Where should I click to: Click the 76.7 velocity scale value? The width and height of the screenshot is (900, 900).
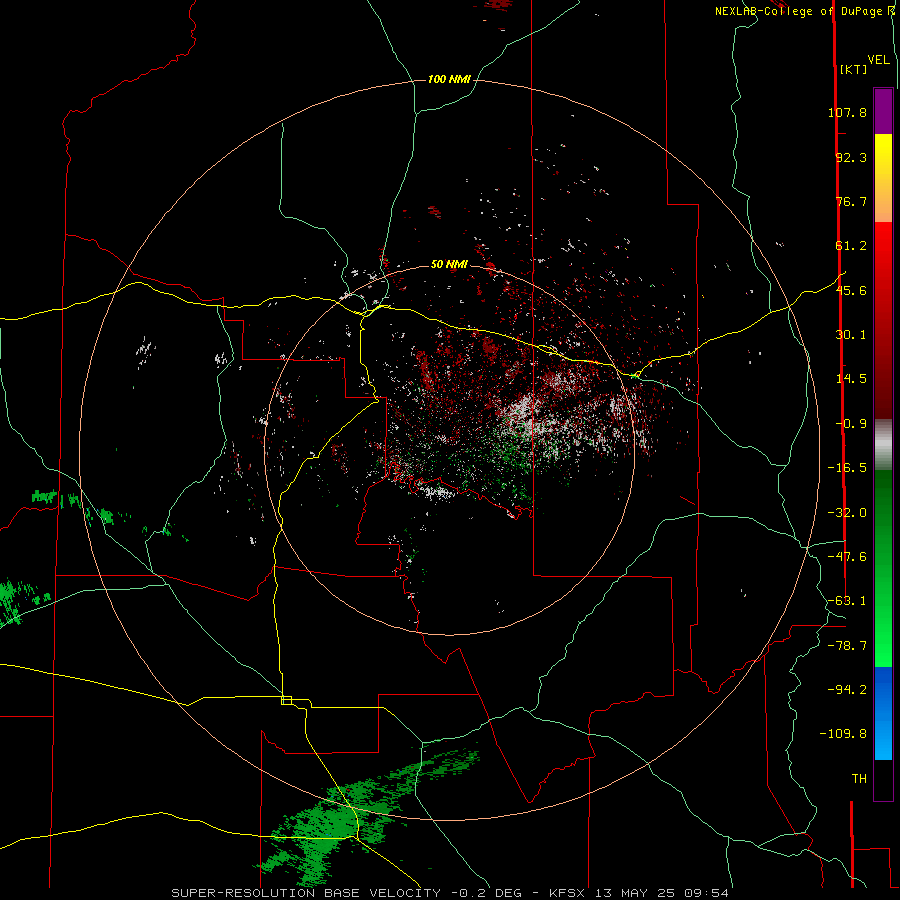pyautogui.click(x=851, y=201)
